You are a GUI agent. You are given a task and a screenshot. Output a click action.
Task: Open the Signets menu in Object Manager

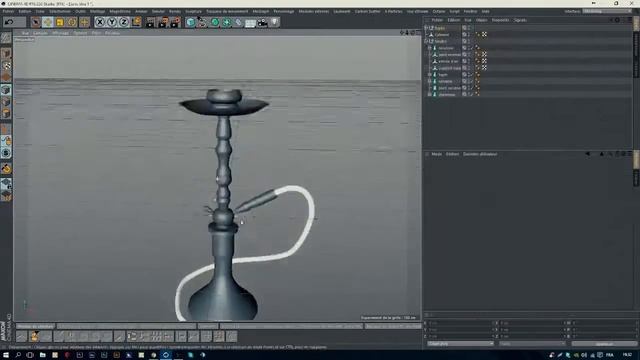(x=520, y=20)
